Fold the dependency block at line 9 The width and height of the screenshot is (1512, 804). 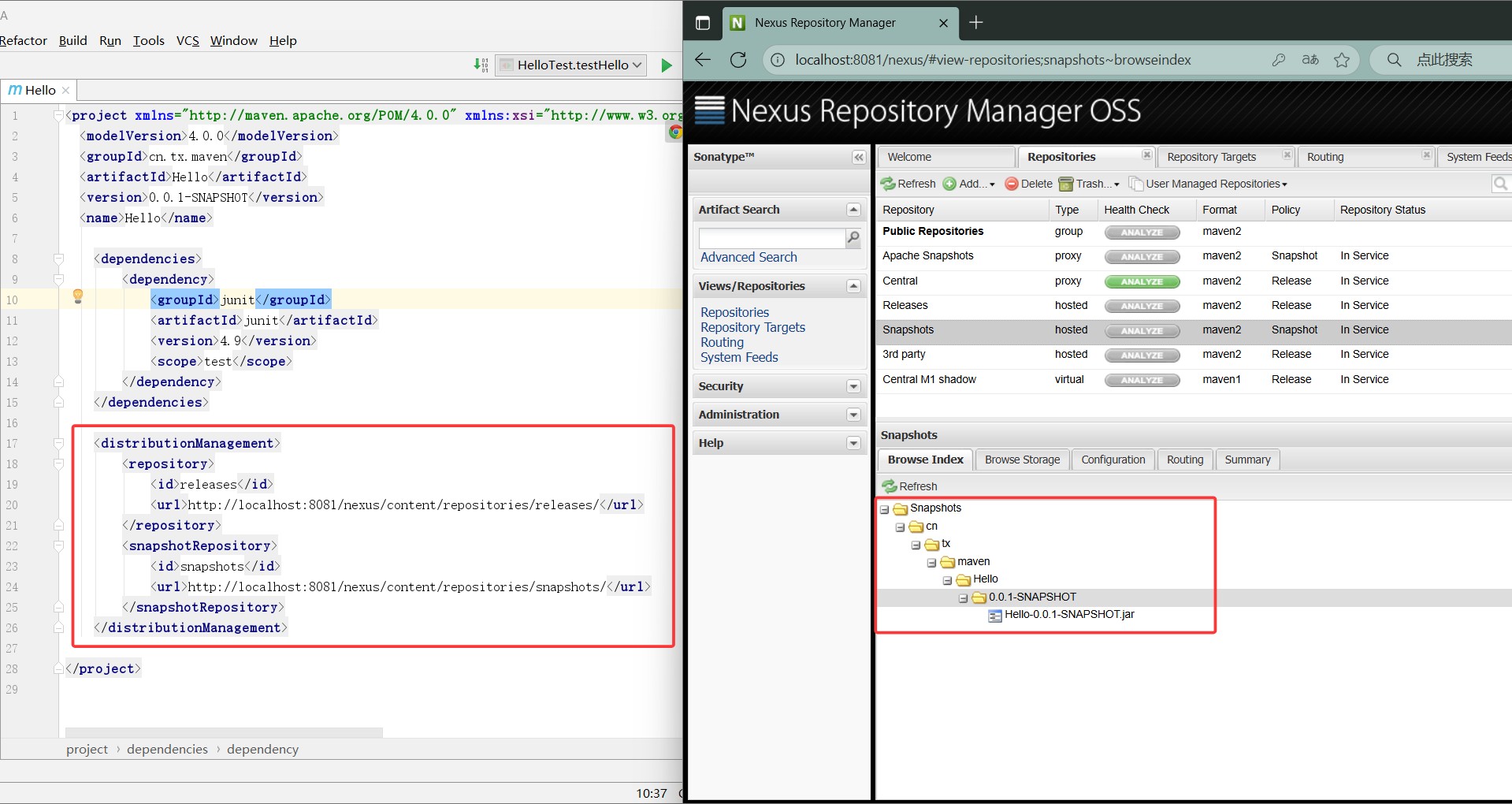58,279
